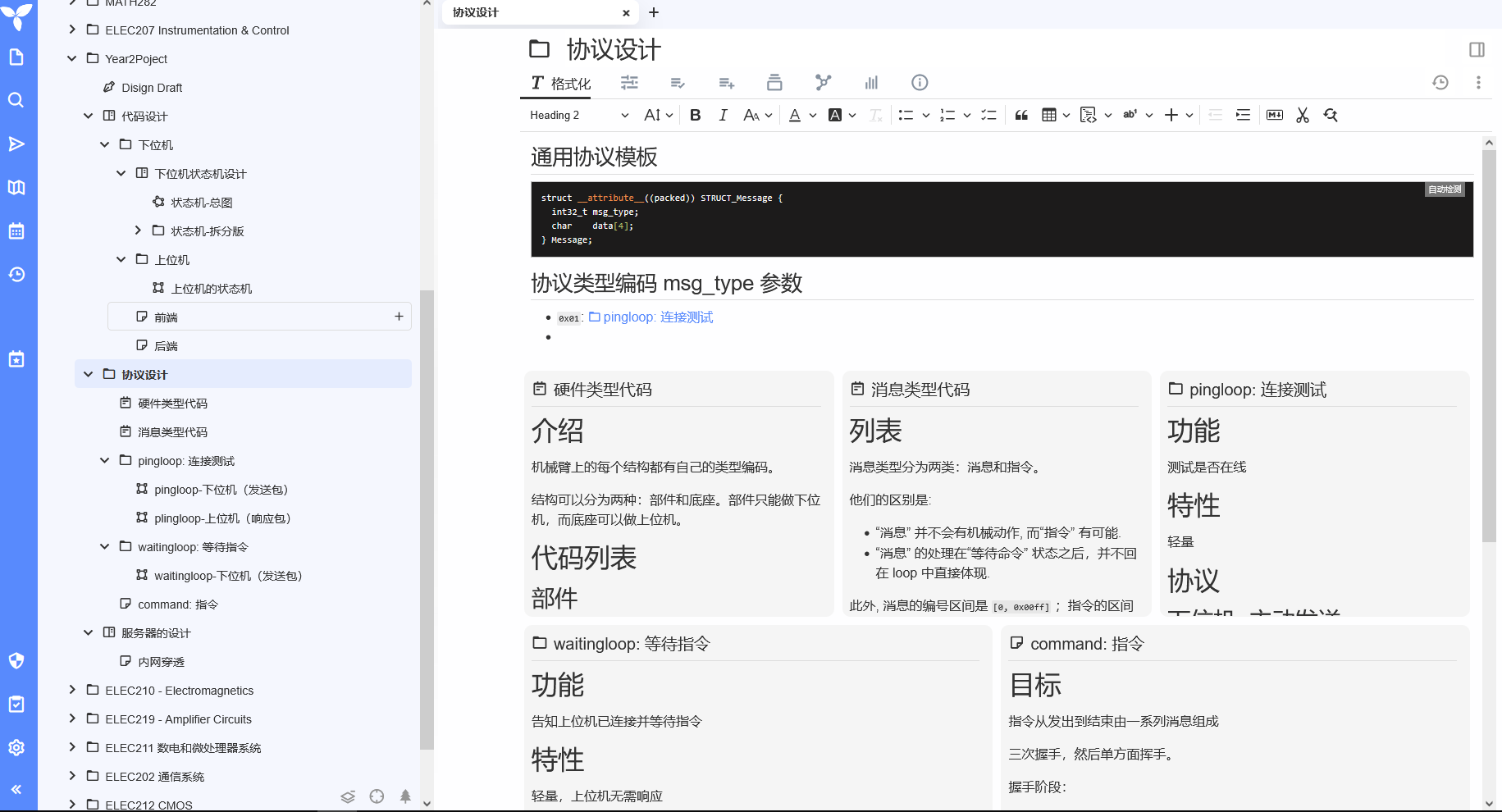Open the history clock icon in the sidebar
1502x812 pixels.
[x=16, y=274]
